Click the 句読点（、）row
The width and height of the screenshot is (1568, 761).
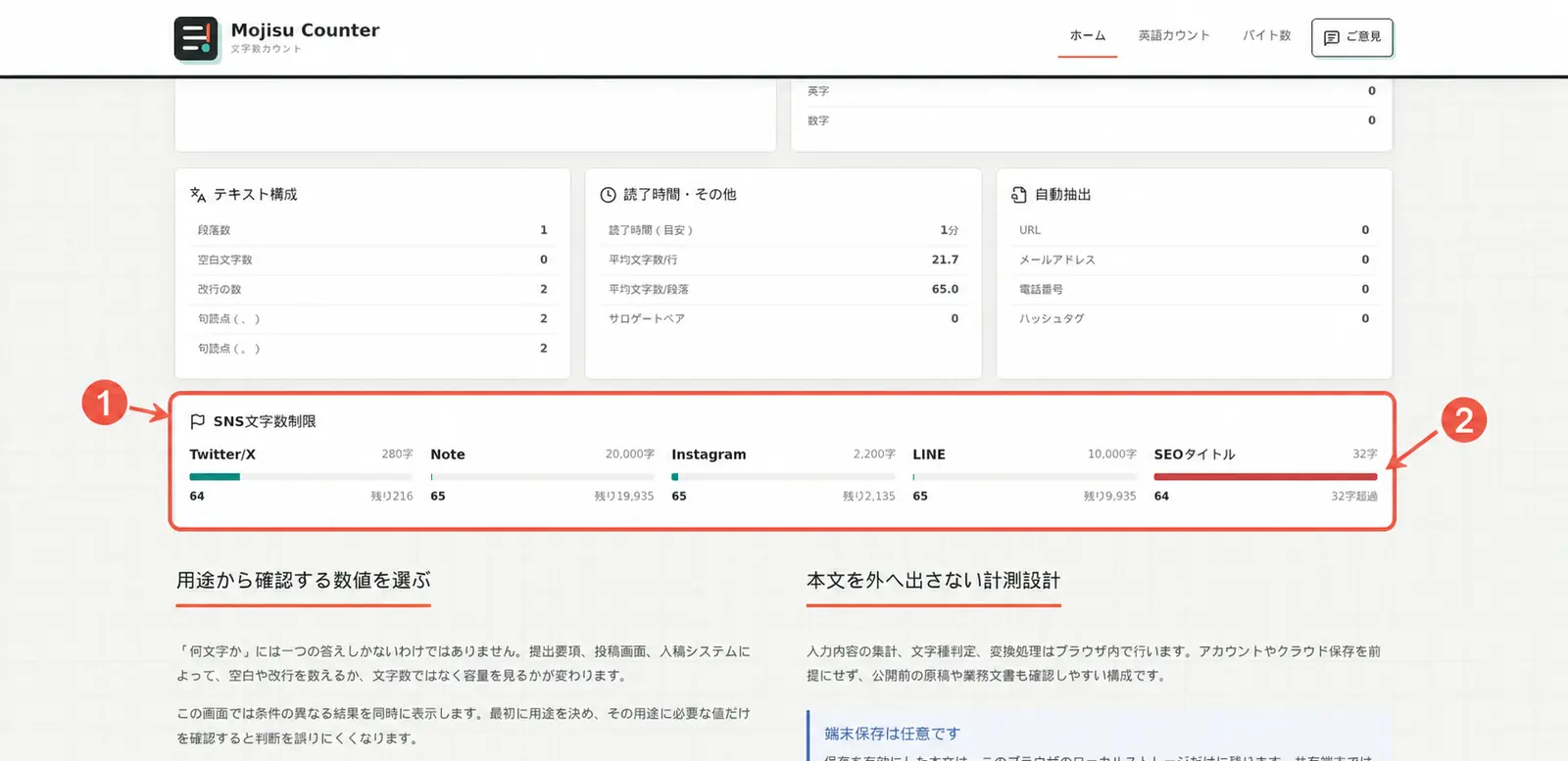(x=372, y=318)
